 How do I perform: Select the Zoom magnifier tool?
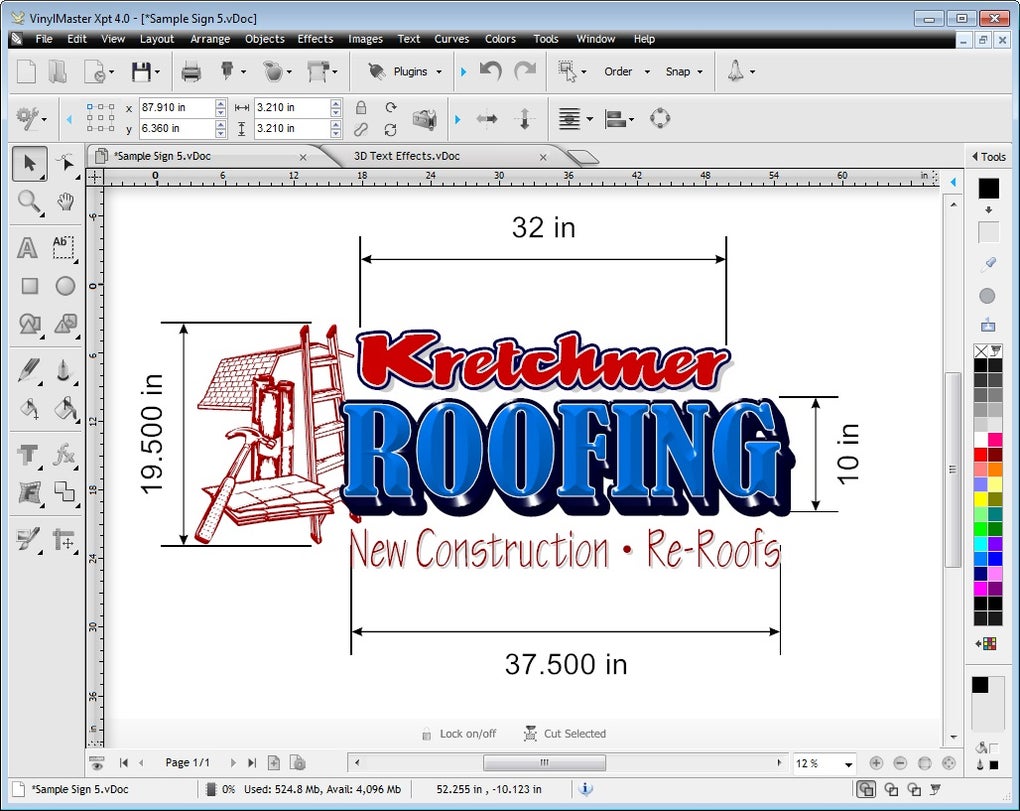(29, 202)
